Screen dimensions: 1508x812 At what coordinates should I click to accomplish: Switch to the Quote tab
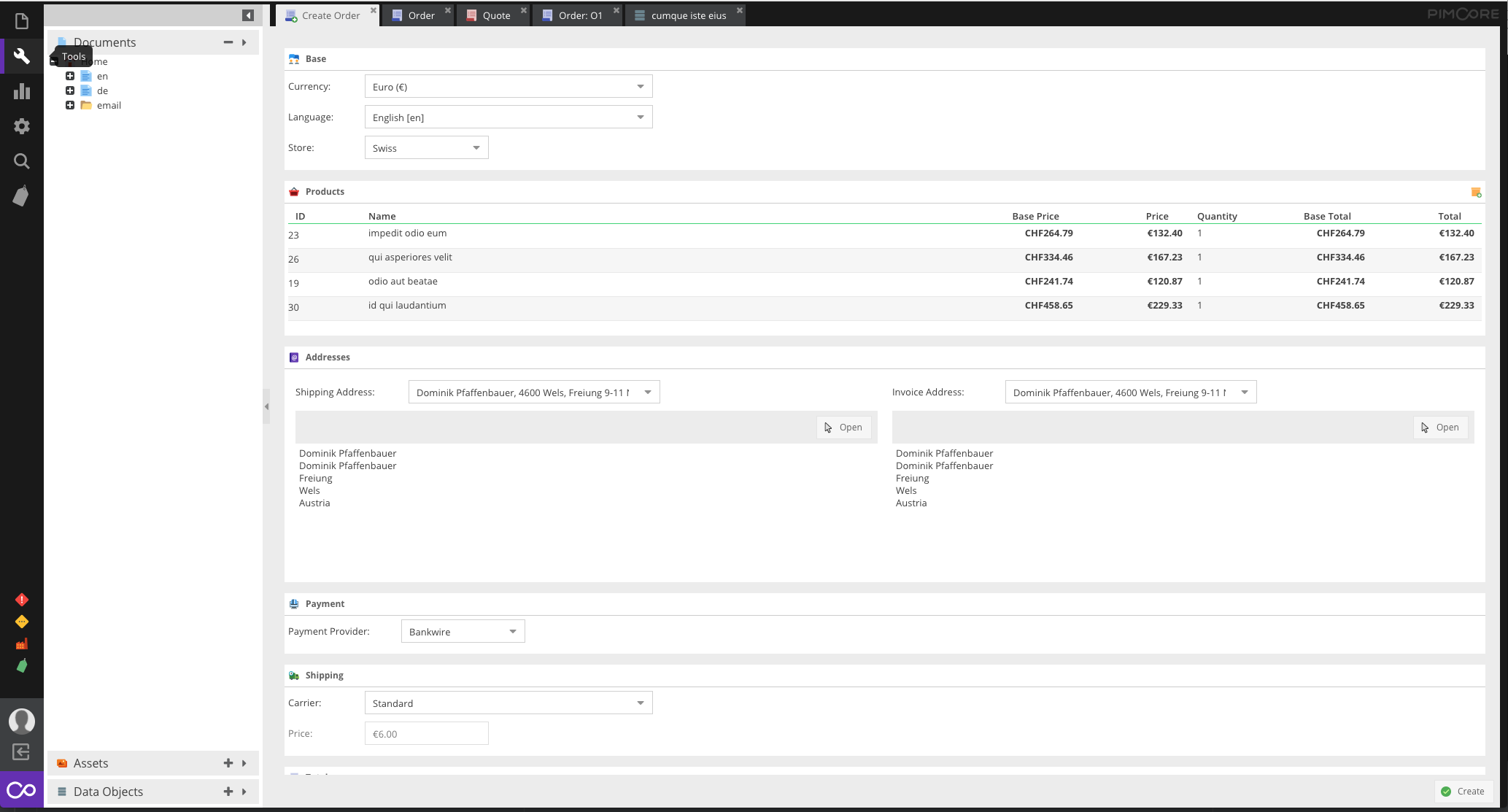(495, 15)
